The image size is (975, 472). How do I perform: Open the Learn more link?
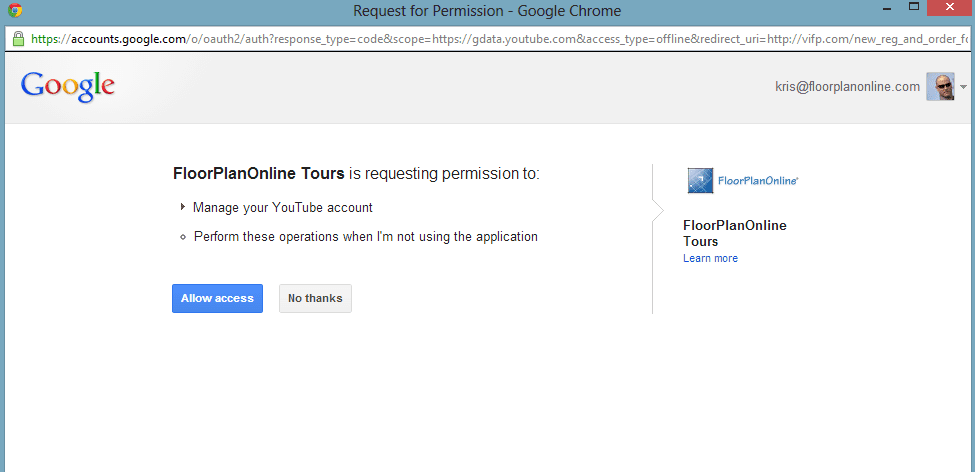coord(710,258)
